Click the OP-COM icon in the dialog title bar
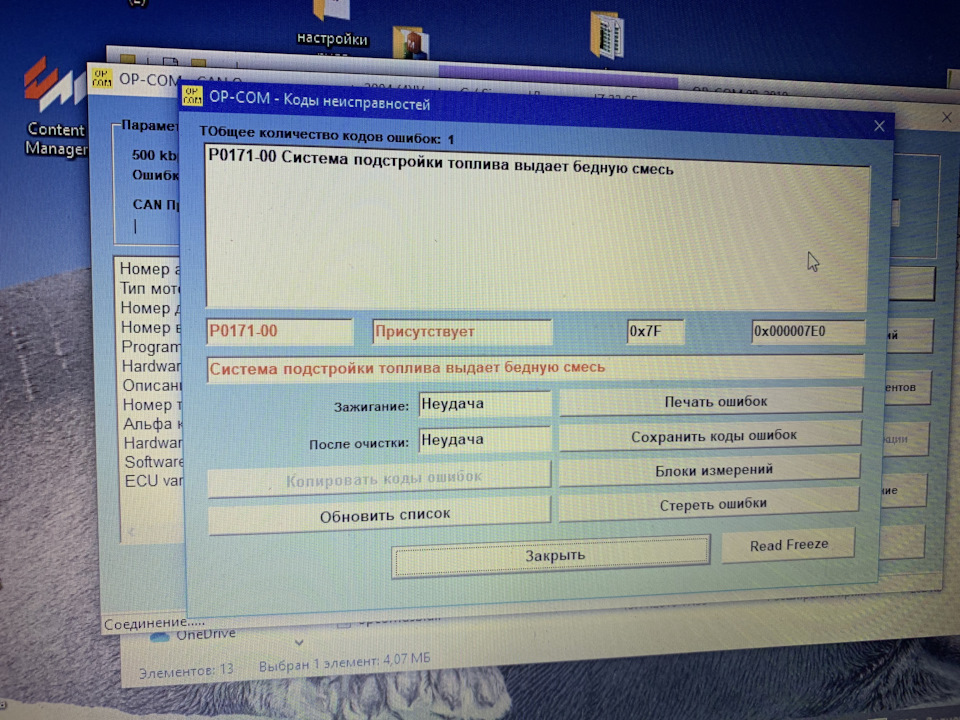Image resolution: width=960 pixels, height=720 pixels. [192, 96]
